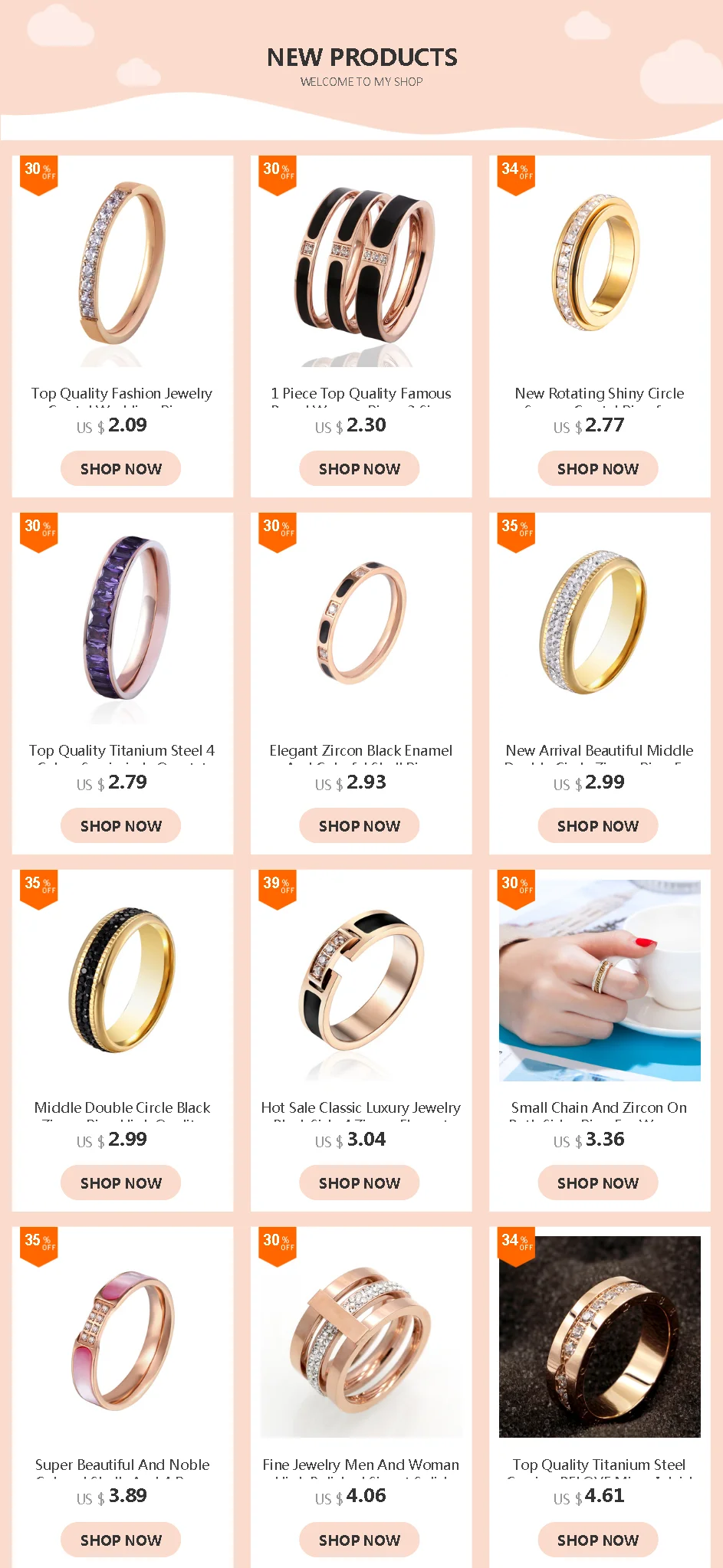Click Shop Now for the $3.36 chain ring
The width and height of the screenshot is (723, 1568).
(x=598, y=1183)
